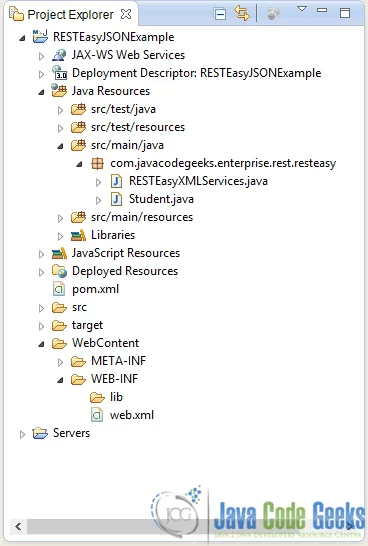Select the JavaScript Resources label
This screenshot has height=546, width=368.
click(126, 253)
